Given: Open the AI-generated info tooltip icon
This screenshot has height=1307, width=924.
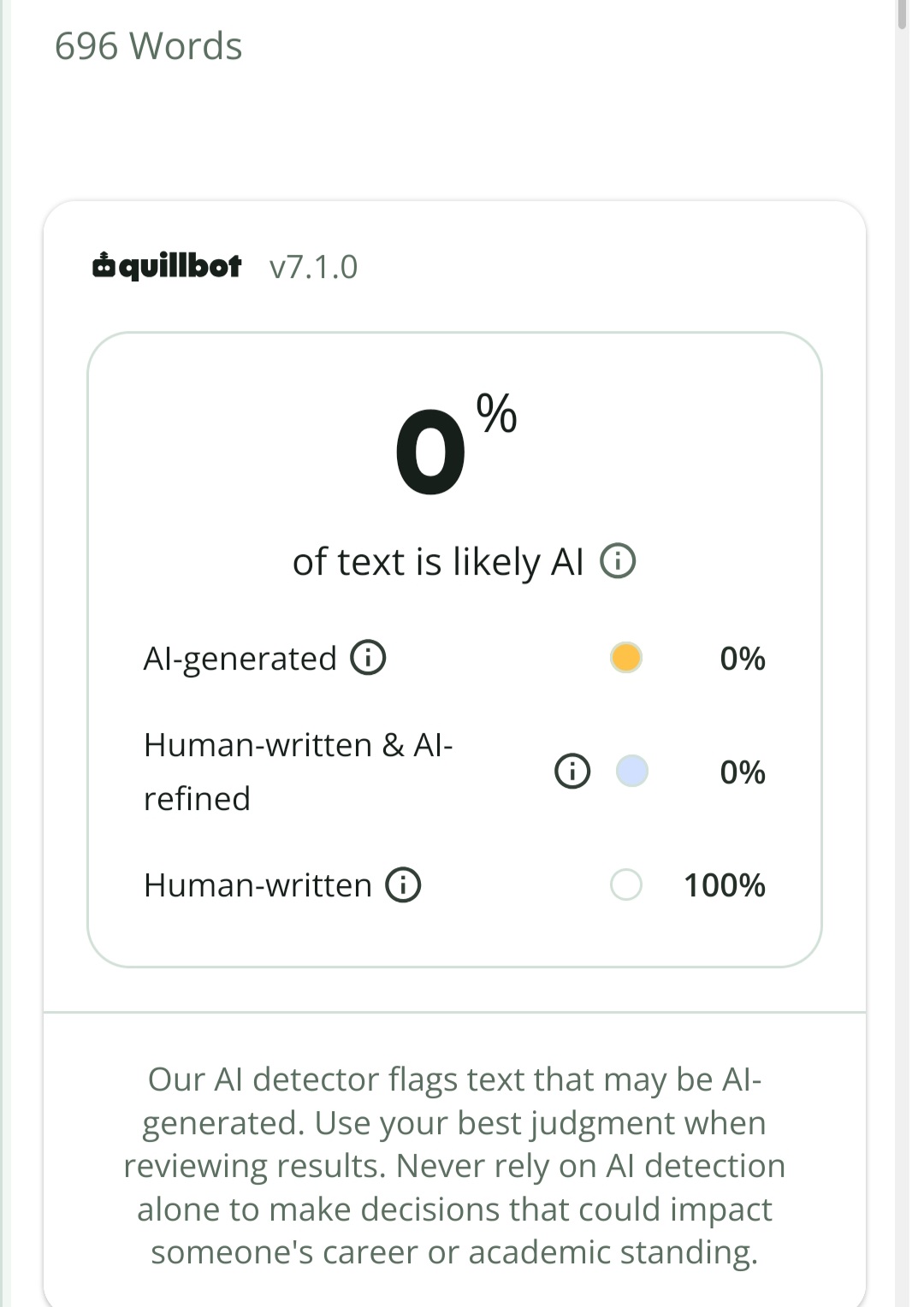Looking at the screenshot, I should (368, 658).
